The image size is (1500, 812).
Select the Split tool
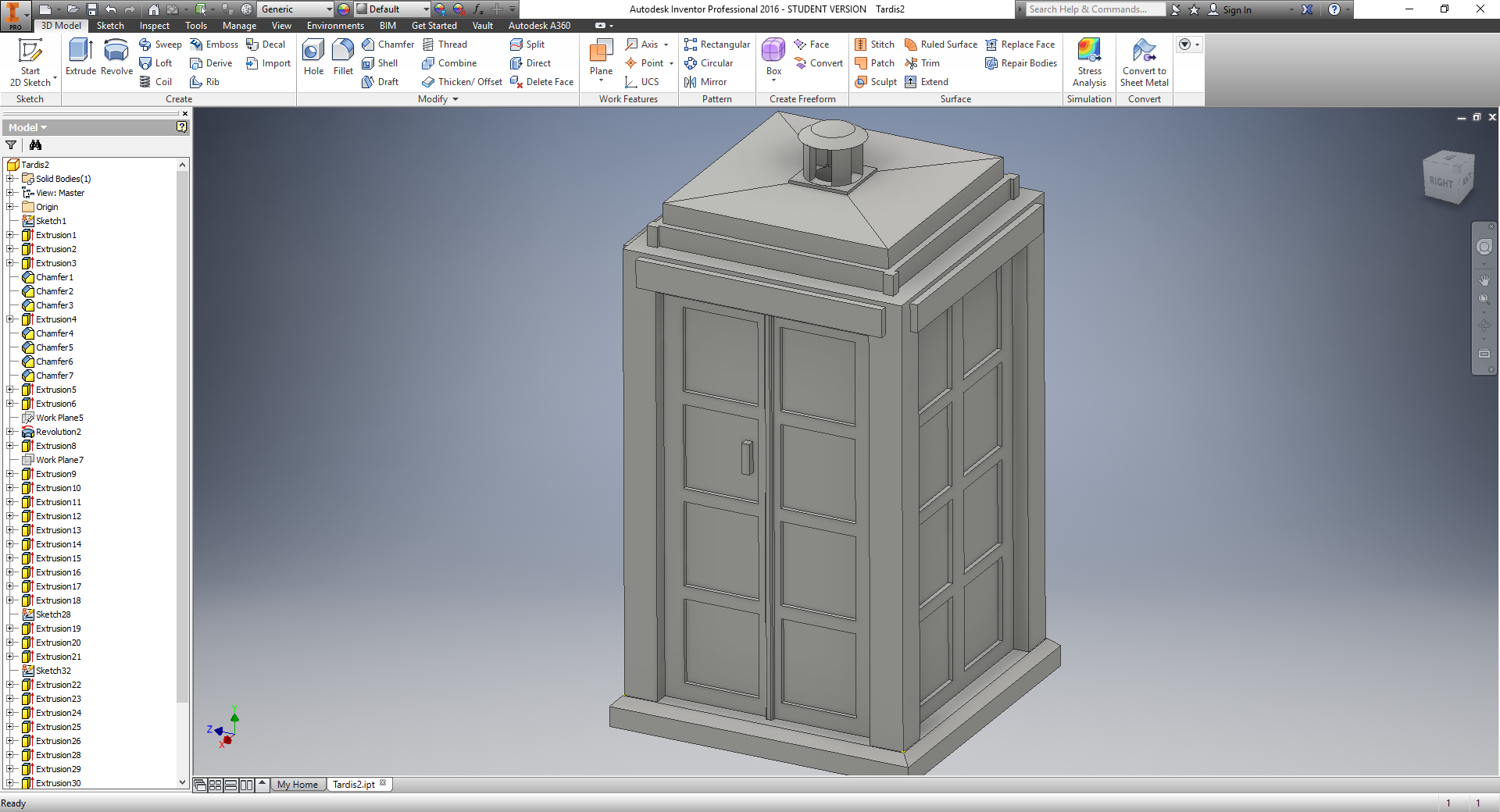click(527, 45)
